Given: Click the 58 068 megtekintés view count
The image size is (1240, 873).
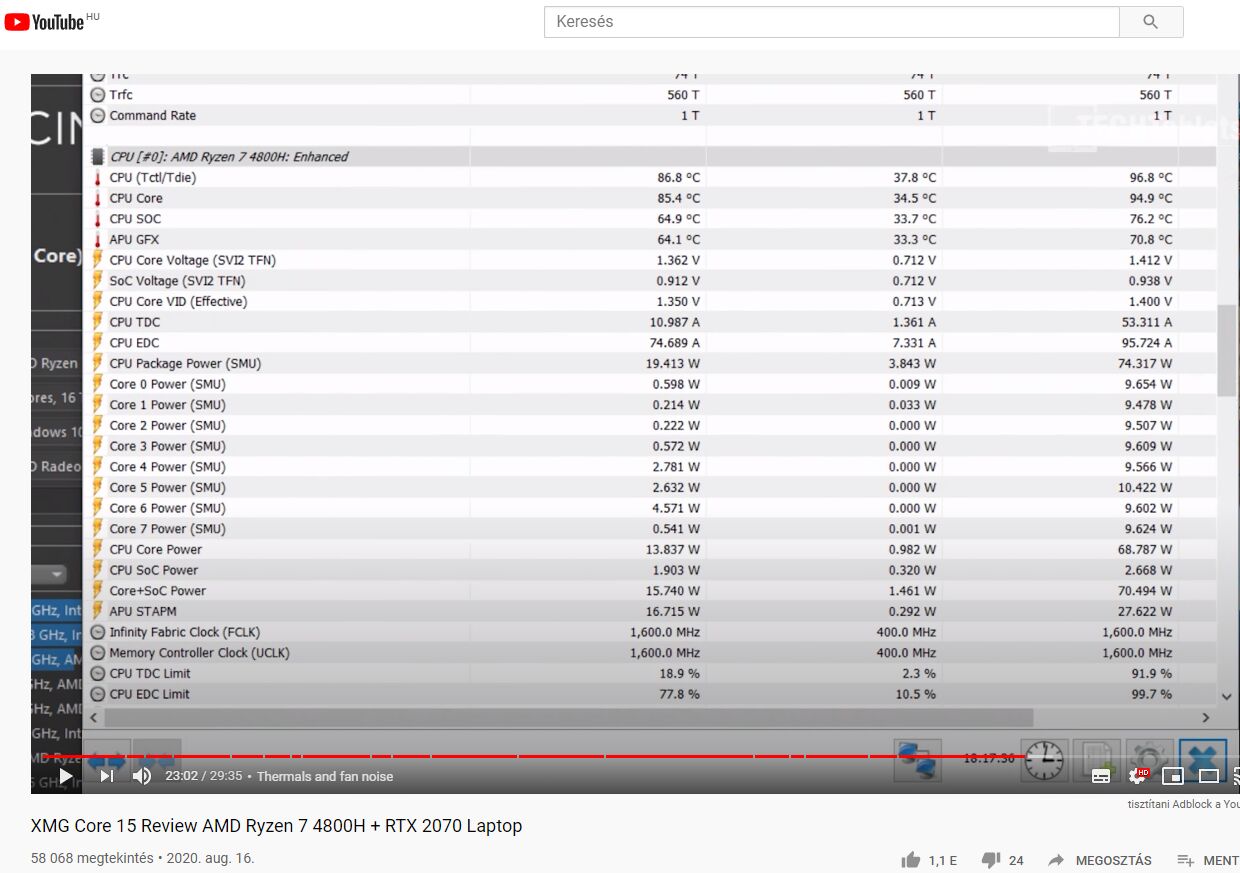Looking at the screenshot, I should tap(92, 858).
